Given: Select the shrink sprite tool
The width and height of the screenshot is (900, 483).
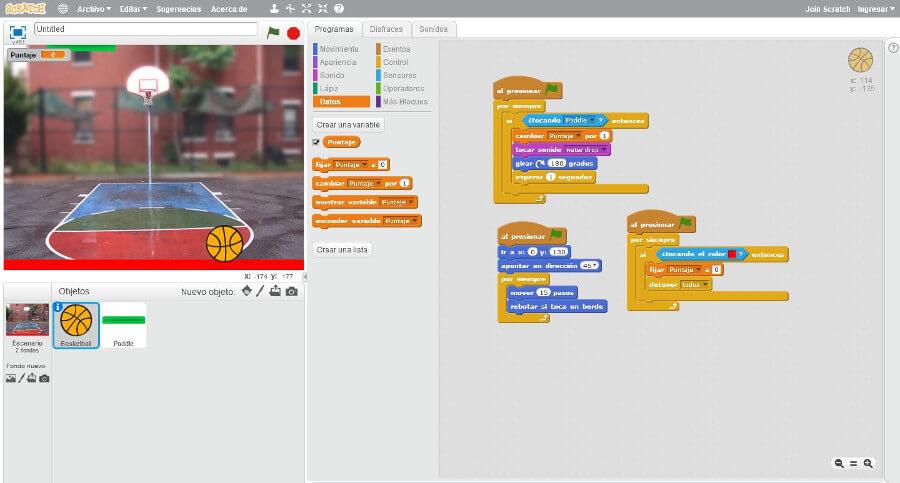Looking at the screenshot, I should point(323,9).
